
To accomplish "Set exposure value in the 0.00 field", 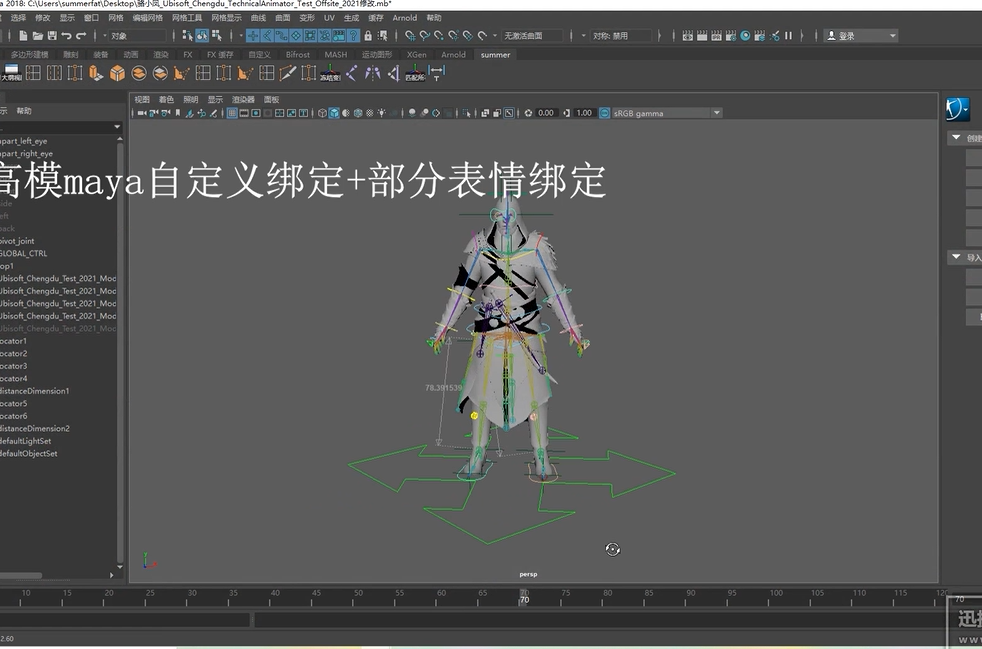I will 545,113.
